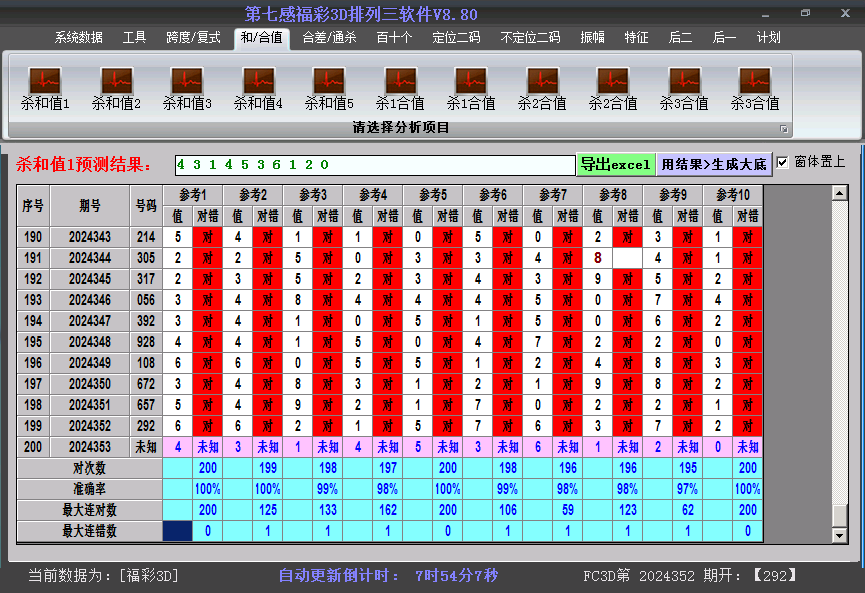Click the vertical scrollbar thumb of the table
The image size is (865, 593).
(x=840, y=516)
